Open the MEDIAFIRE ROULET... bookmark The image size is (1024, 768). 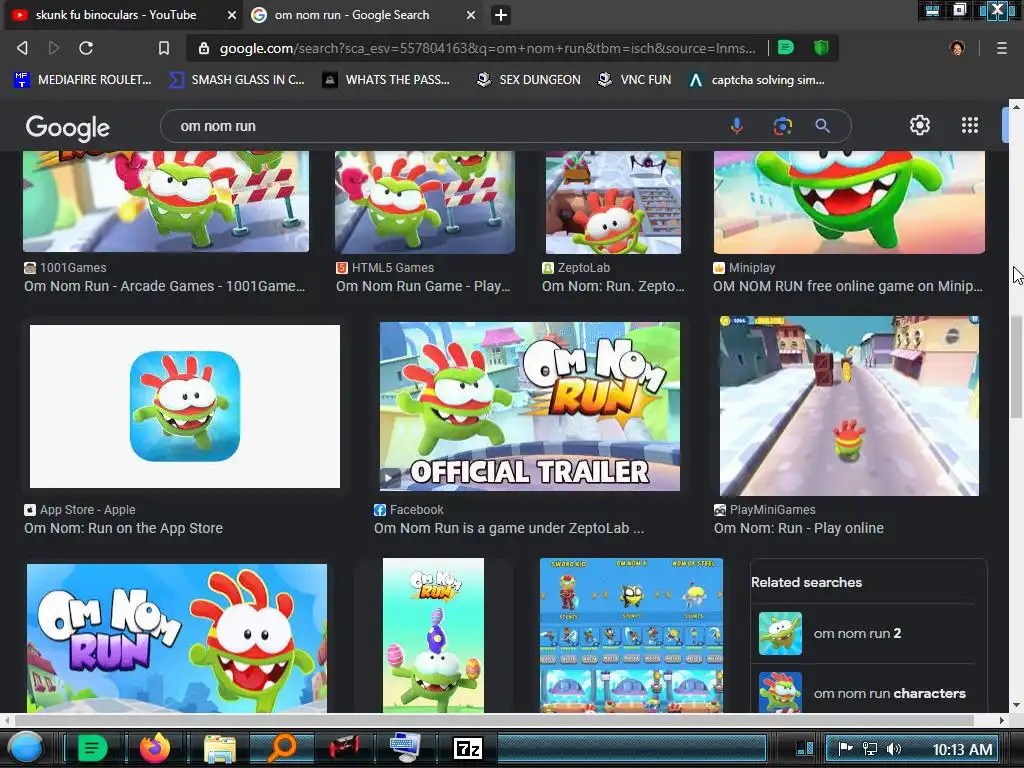tap(83, 80)
